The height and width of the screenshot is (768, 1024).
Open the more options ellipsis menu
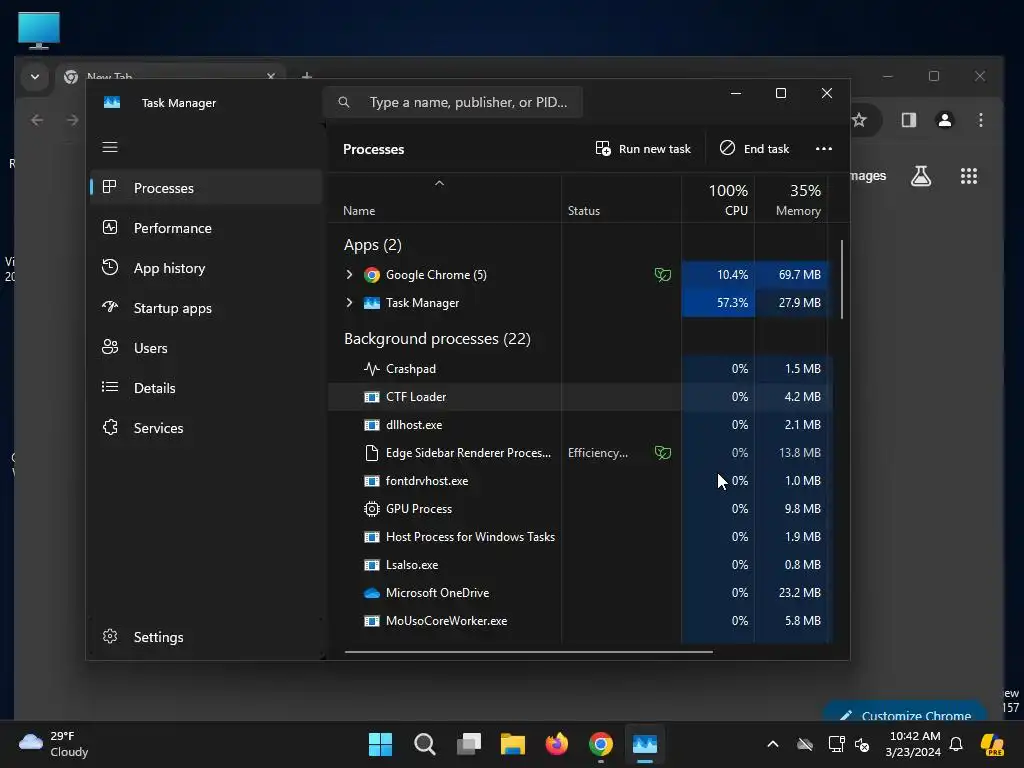pos(824,149)
